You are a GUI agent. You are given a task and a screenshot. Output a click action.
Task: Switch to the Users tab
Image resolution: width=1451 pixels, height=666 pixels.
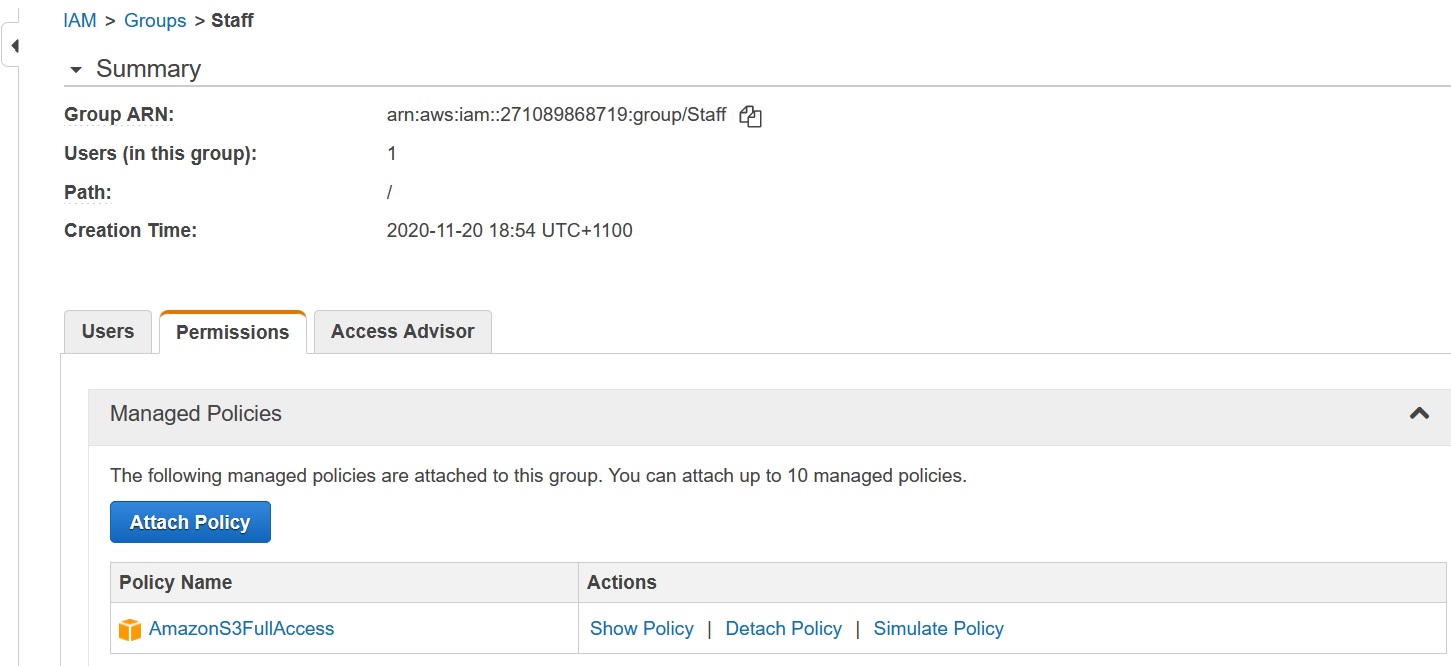(107, 332)
